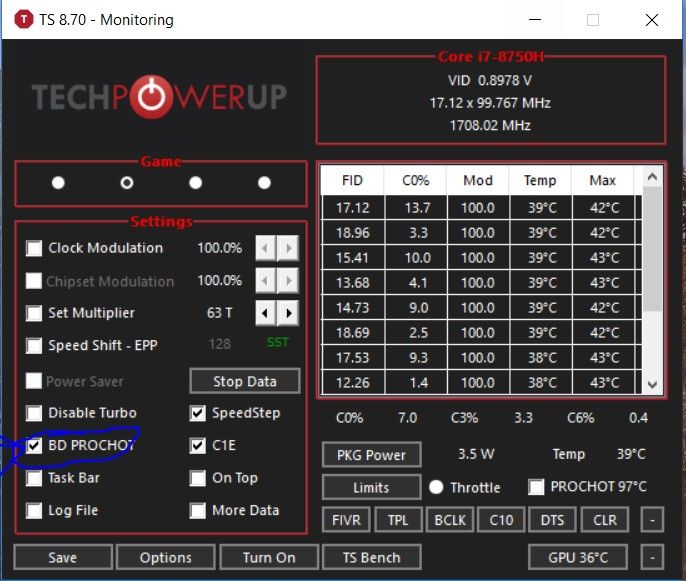Select the first Game profile radio button
This screenshot has width=686, height=581.
(58, 182)
